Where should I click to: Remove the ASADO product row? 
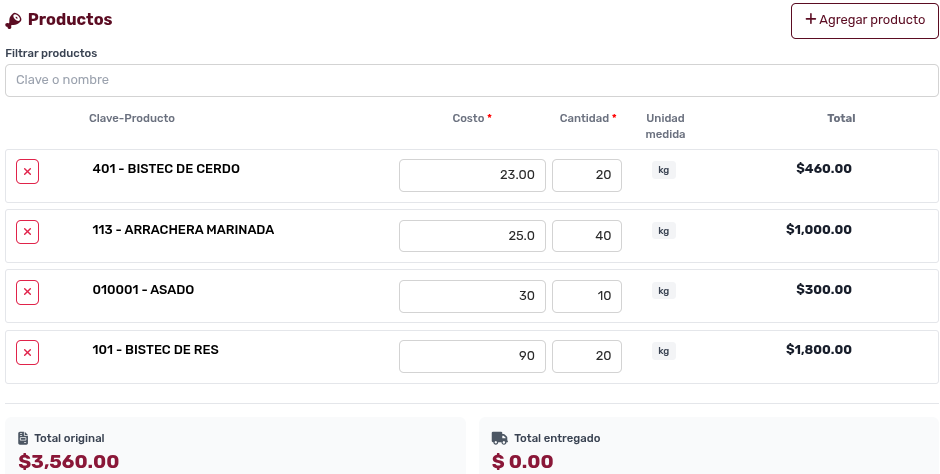click(x=27, y=292)
